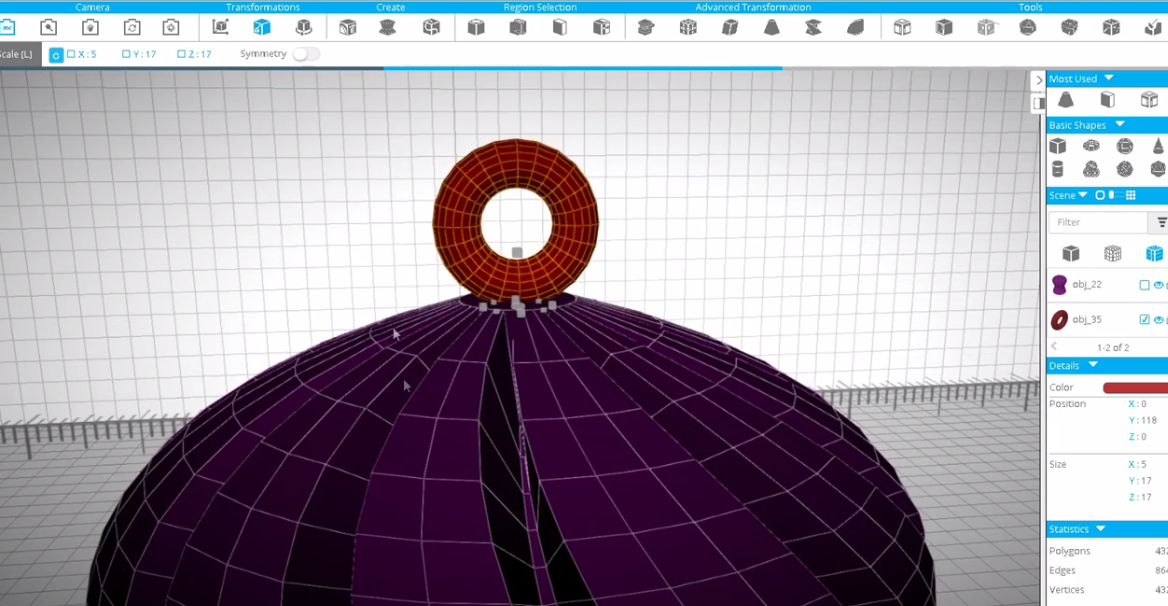Select the zoom camera tool
Image resolution: width=1168 pixels, height=606 pixels.
click(48, 28)
